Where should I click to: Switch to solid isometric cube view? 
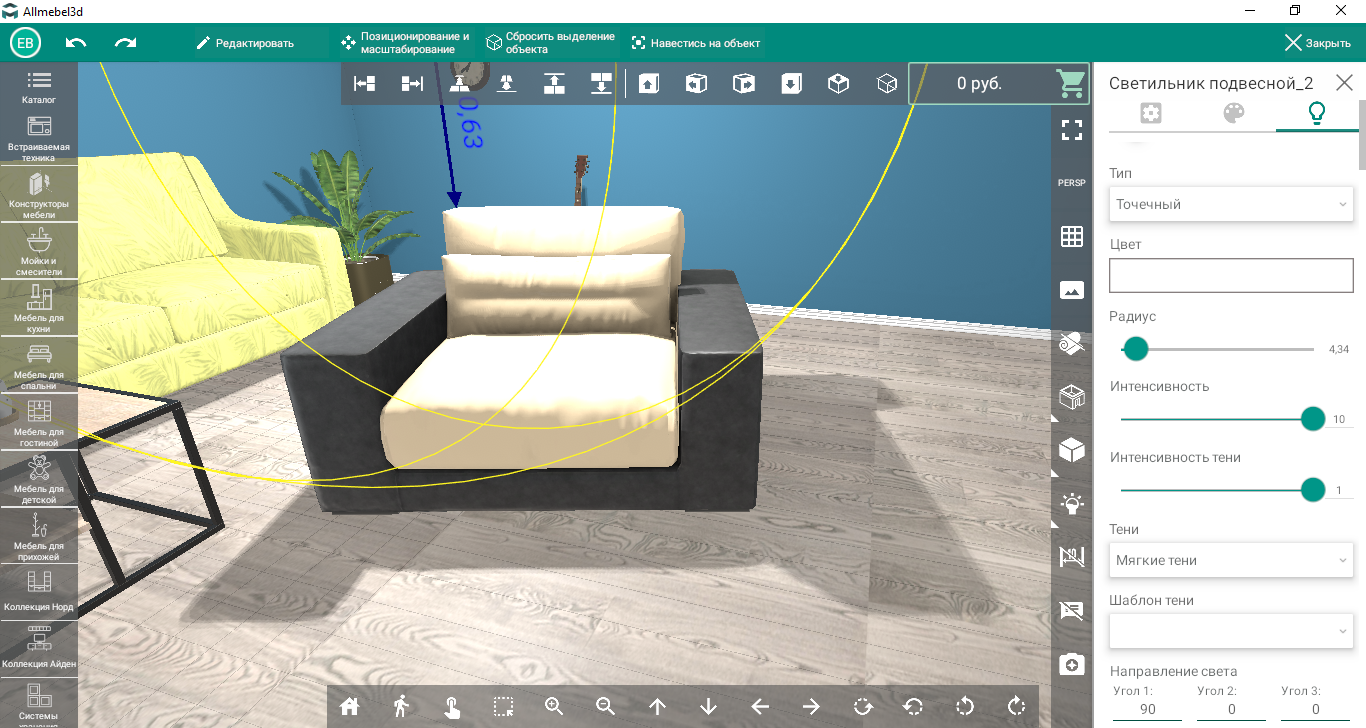tap(838, 84)
